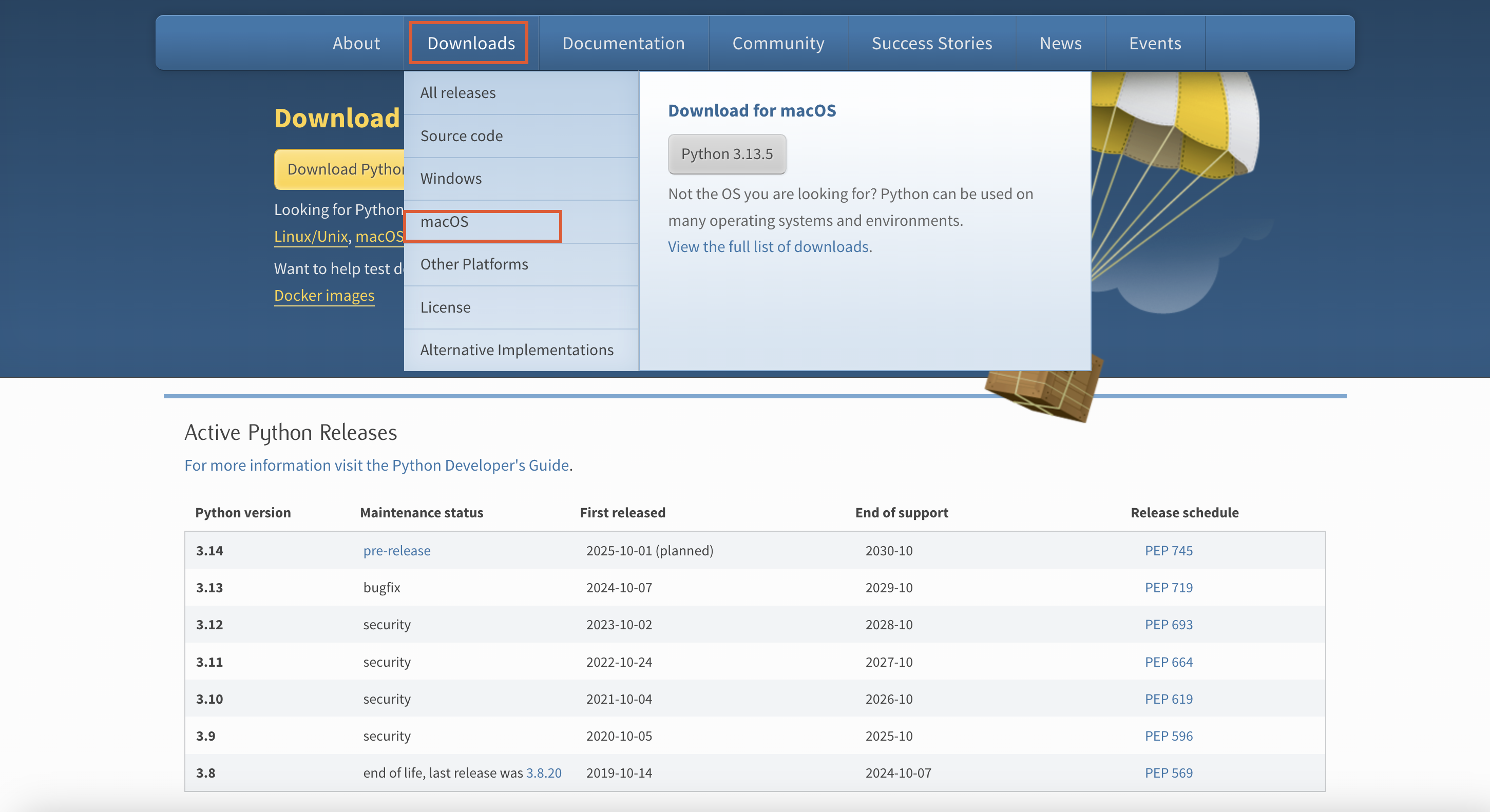Viewport: 1490px width, 812px height.
Task: Select Source code menu entry
Action: 521,136
